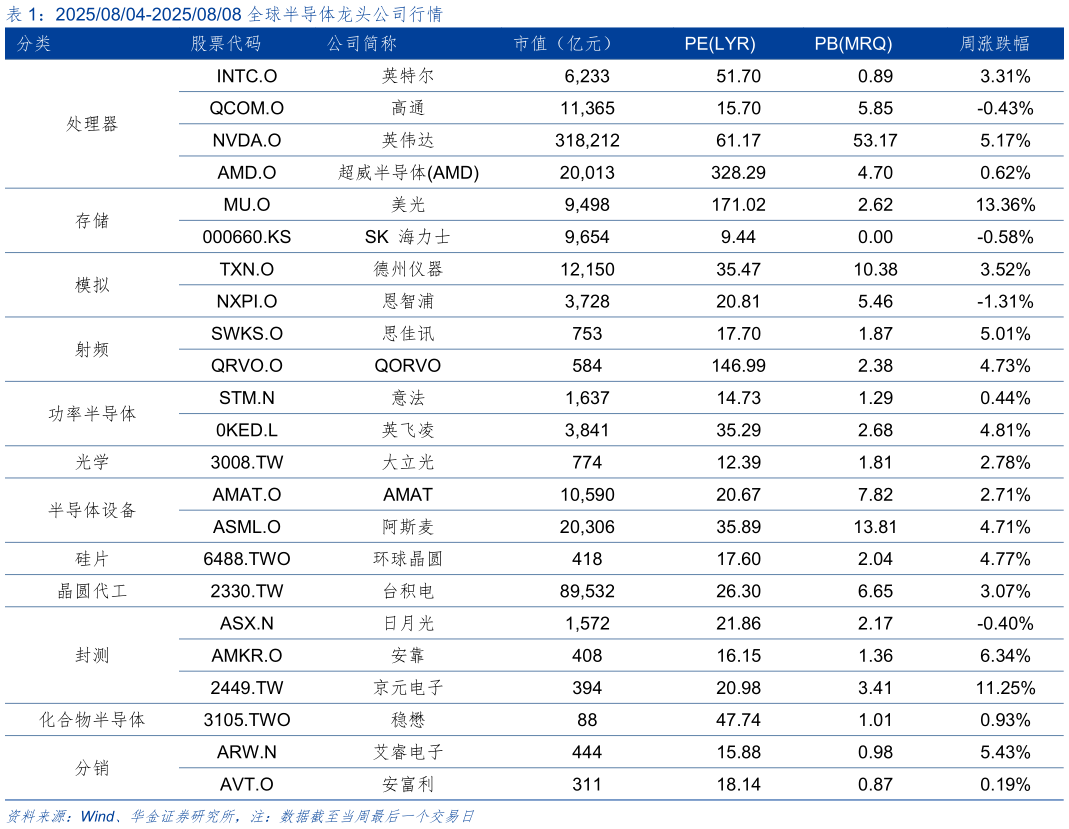The height and width of the screenshot is (829, 1069).
Task: Click the 功率半导体 category cell
Action: 92,414
